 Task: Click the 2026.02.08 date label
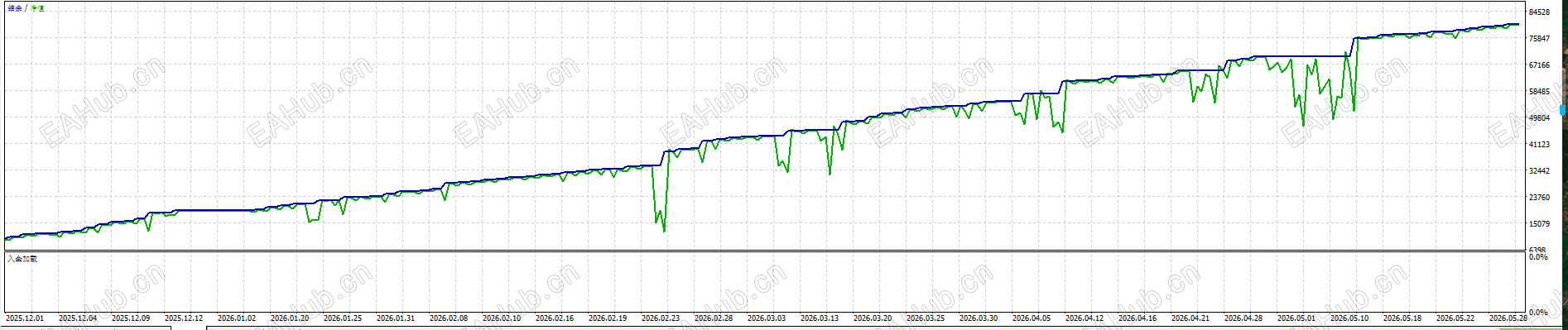(449, 318)
